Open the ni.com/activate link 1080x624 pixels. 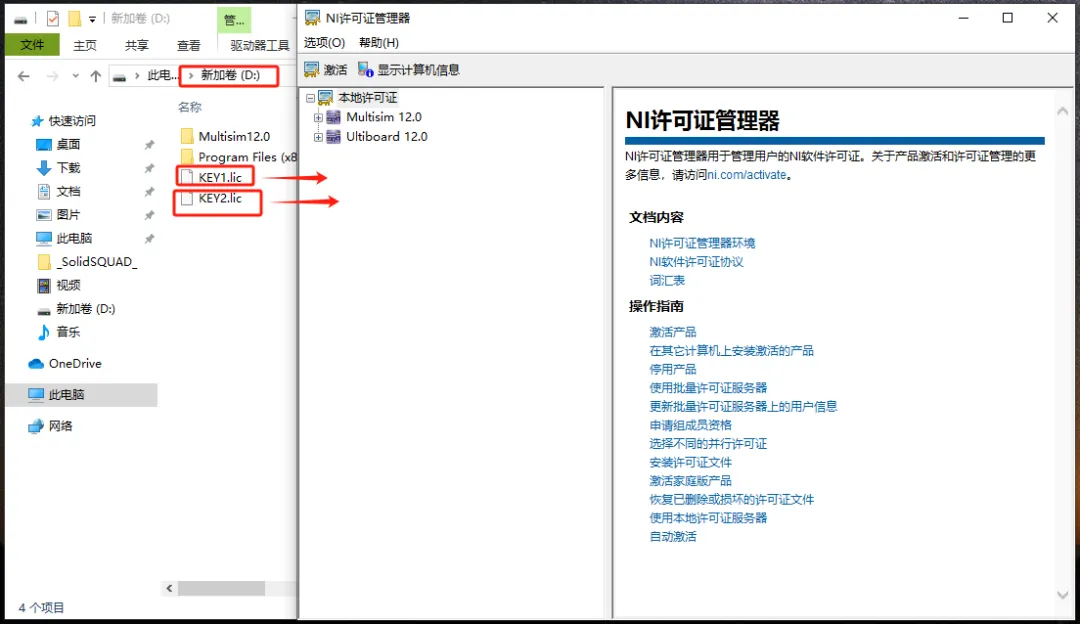[747, 175]
